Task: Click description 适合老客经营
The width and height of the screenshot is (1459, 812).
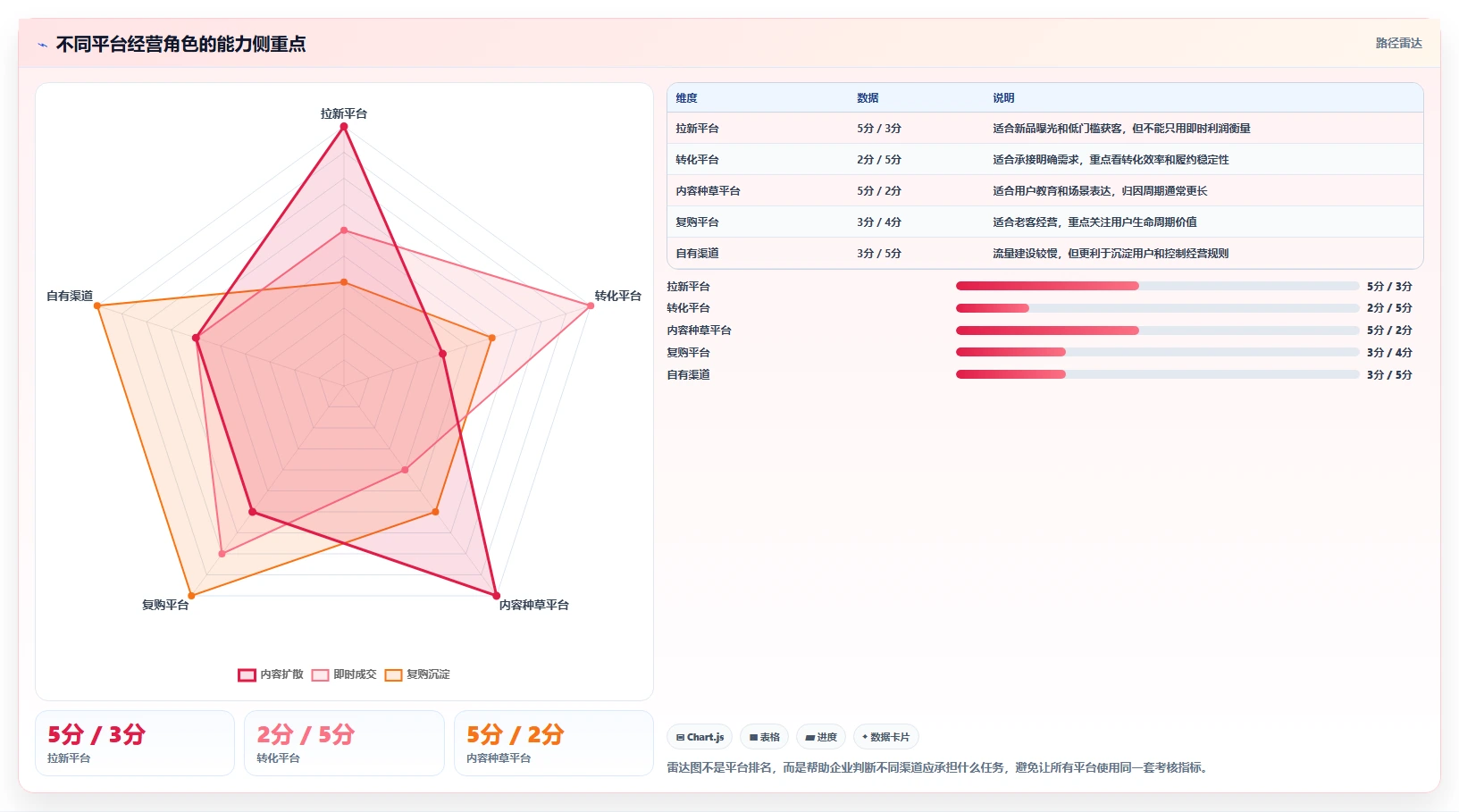Action: coord(1094,222)
